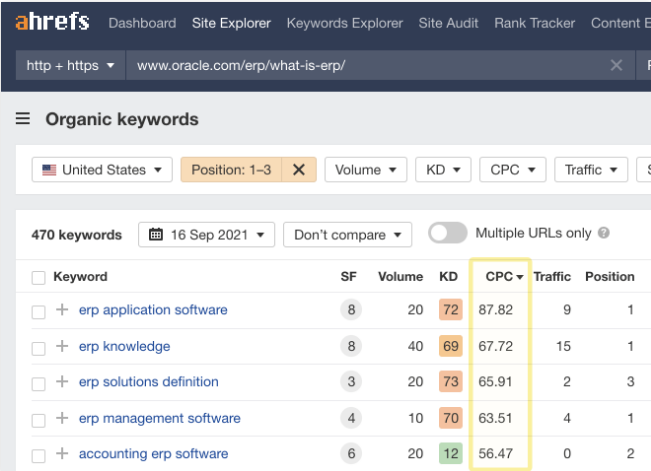This screenshot has width=651, height=471.
Task: Open the Traffic filter dropdown
Action: pos(591,169)
